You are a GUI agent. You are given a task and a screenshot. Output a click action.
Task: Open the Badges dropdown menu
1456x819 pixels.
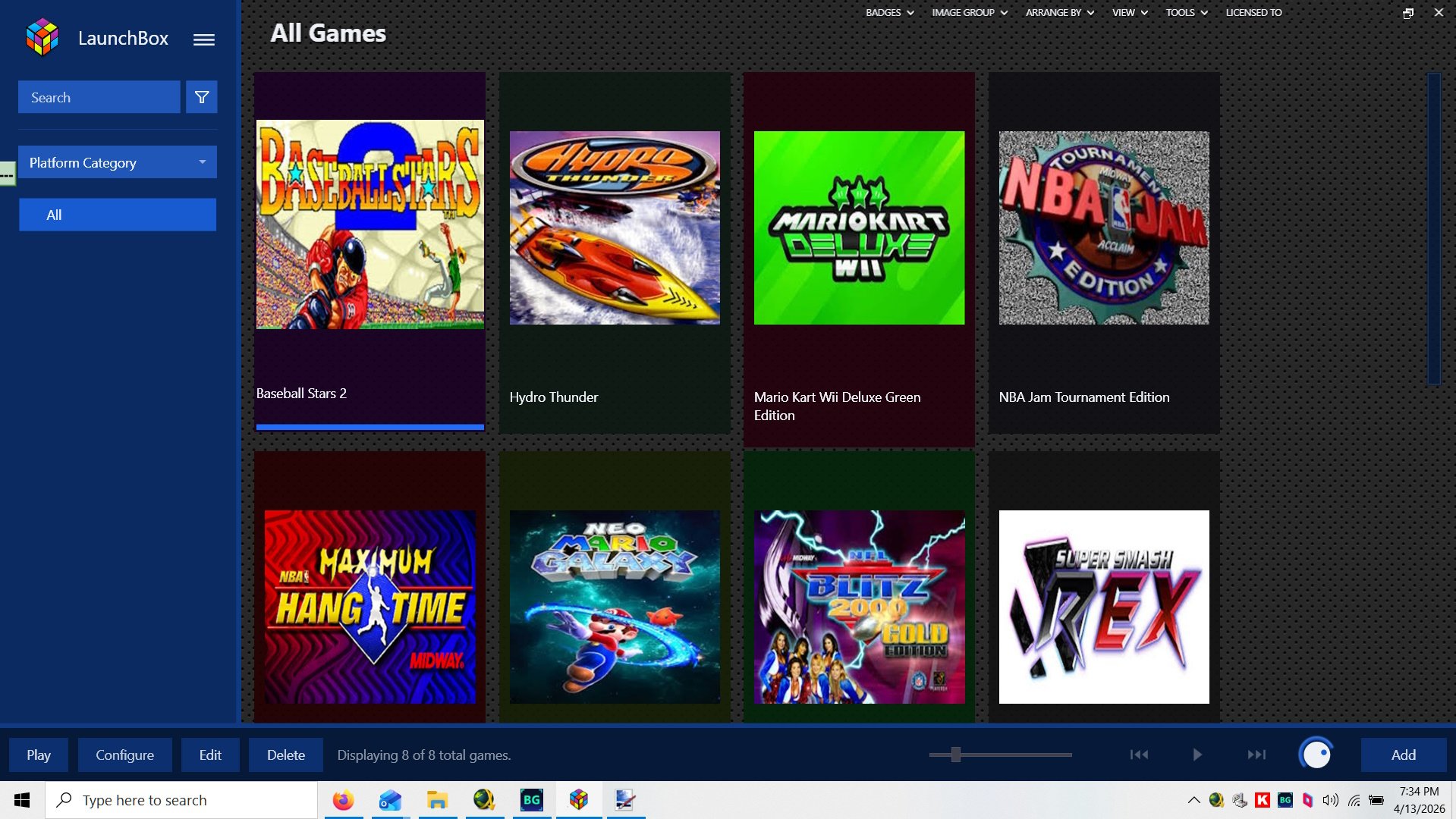coord(889,13)
